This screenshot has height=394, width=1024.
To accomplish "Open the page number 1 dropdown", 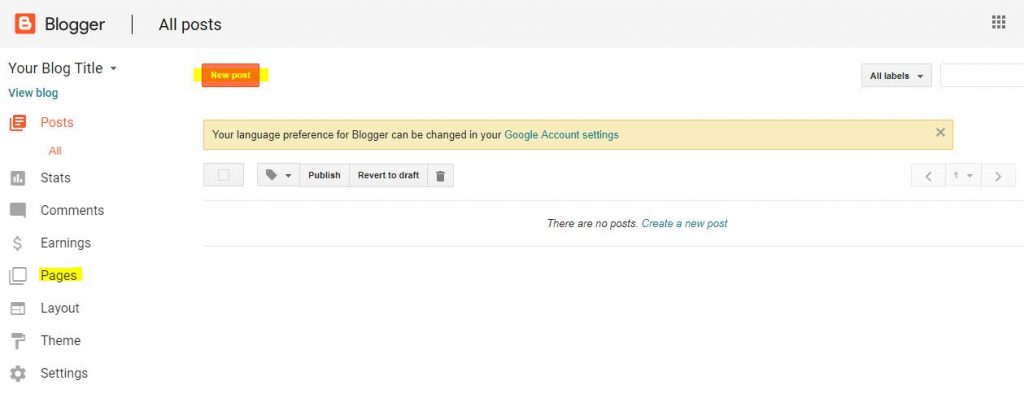I will coord(963,176).
